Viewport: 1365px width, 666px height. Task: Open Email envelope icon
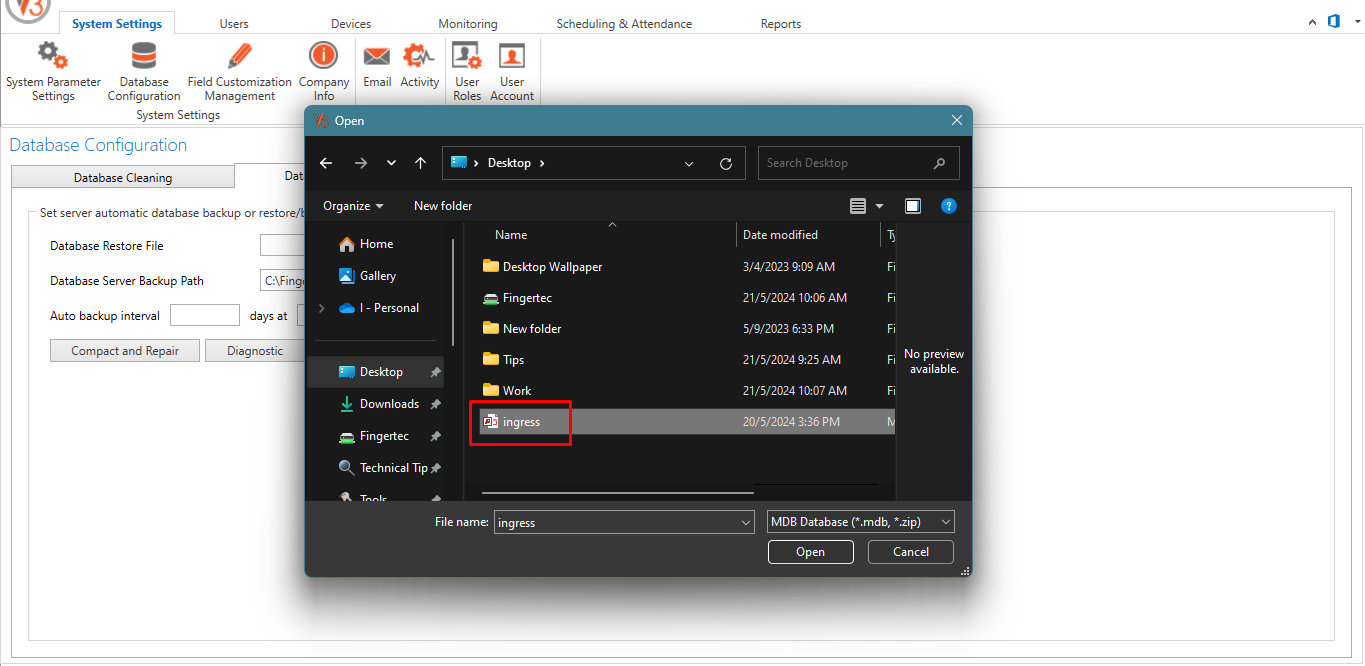pos(377,55)
